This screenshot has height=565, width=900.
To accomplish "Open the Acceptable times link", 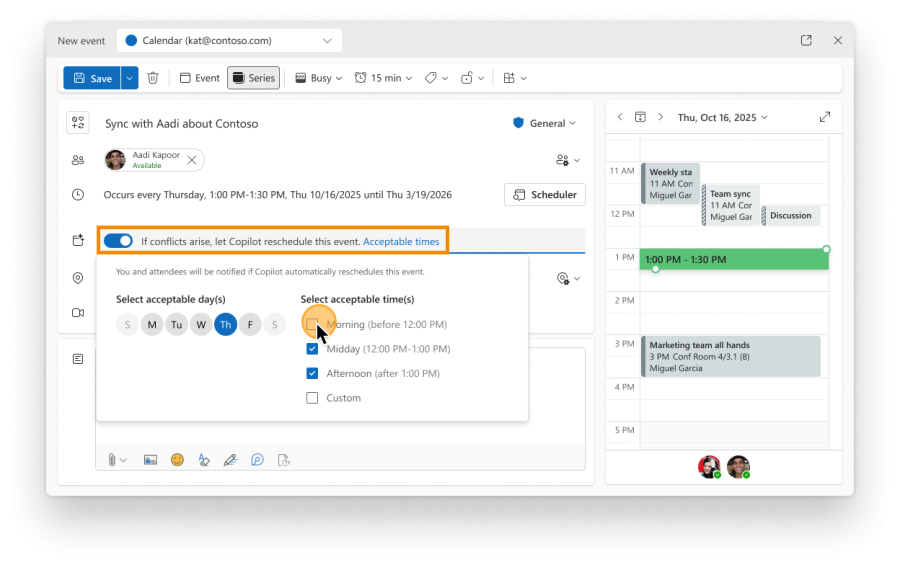I will click(401, 242).
